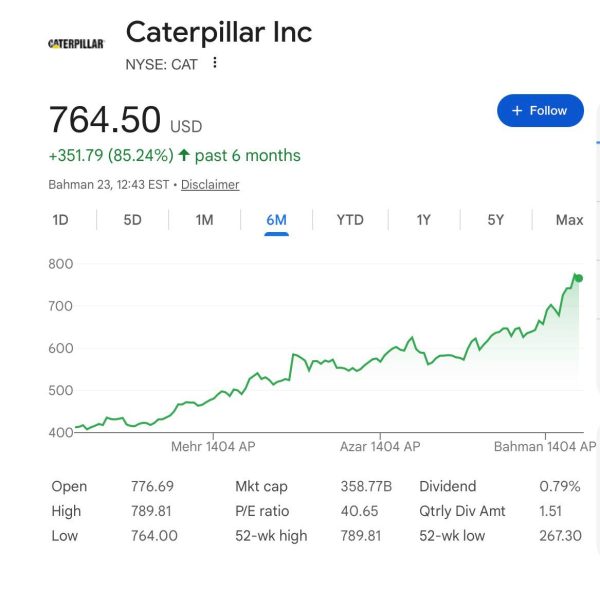Click the P/E ratio label
This screenshot has width=600, height=589.
click(262, 511)
